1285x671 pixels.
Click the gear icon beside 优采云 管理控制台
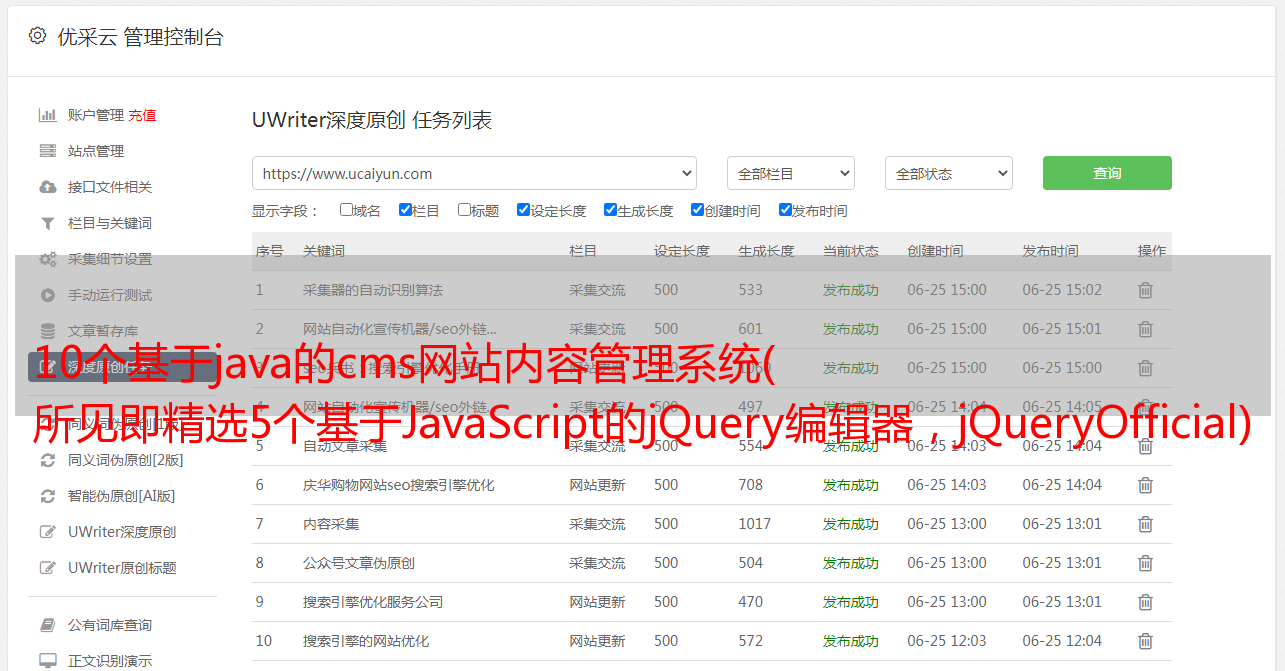37,36
